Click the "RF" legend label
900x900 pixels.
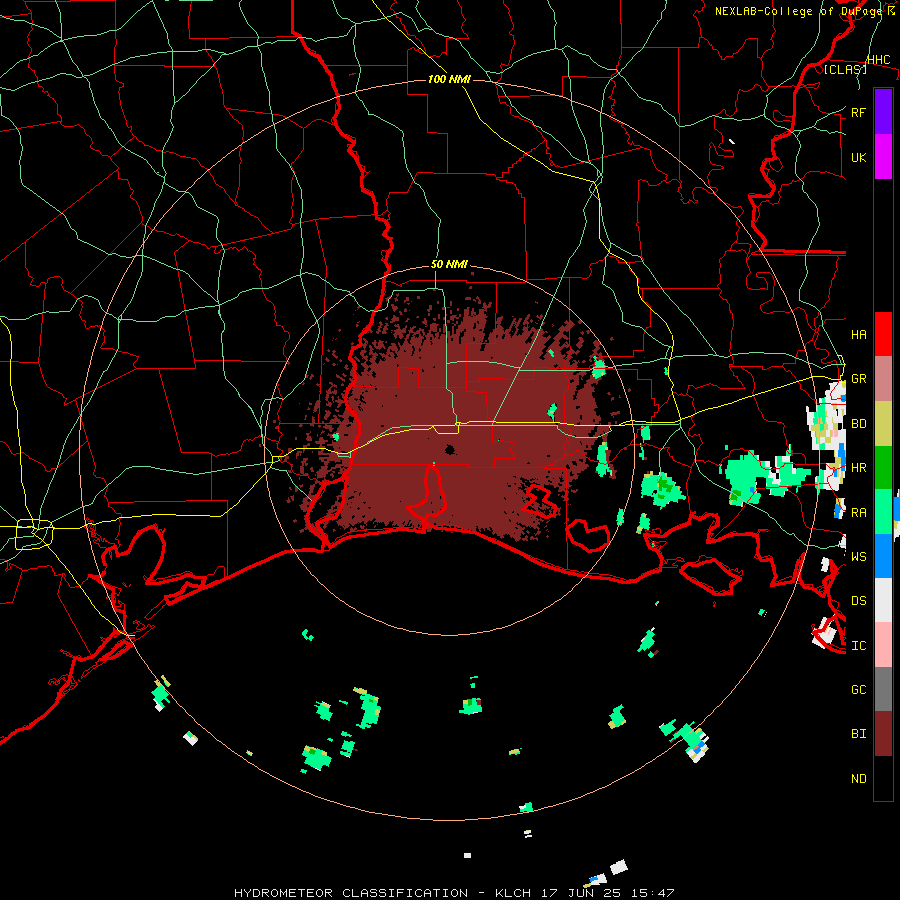pyautogui.click(x=858, y=112)
